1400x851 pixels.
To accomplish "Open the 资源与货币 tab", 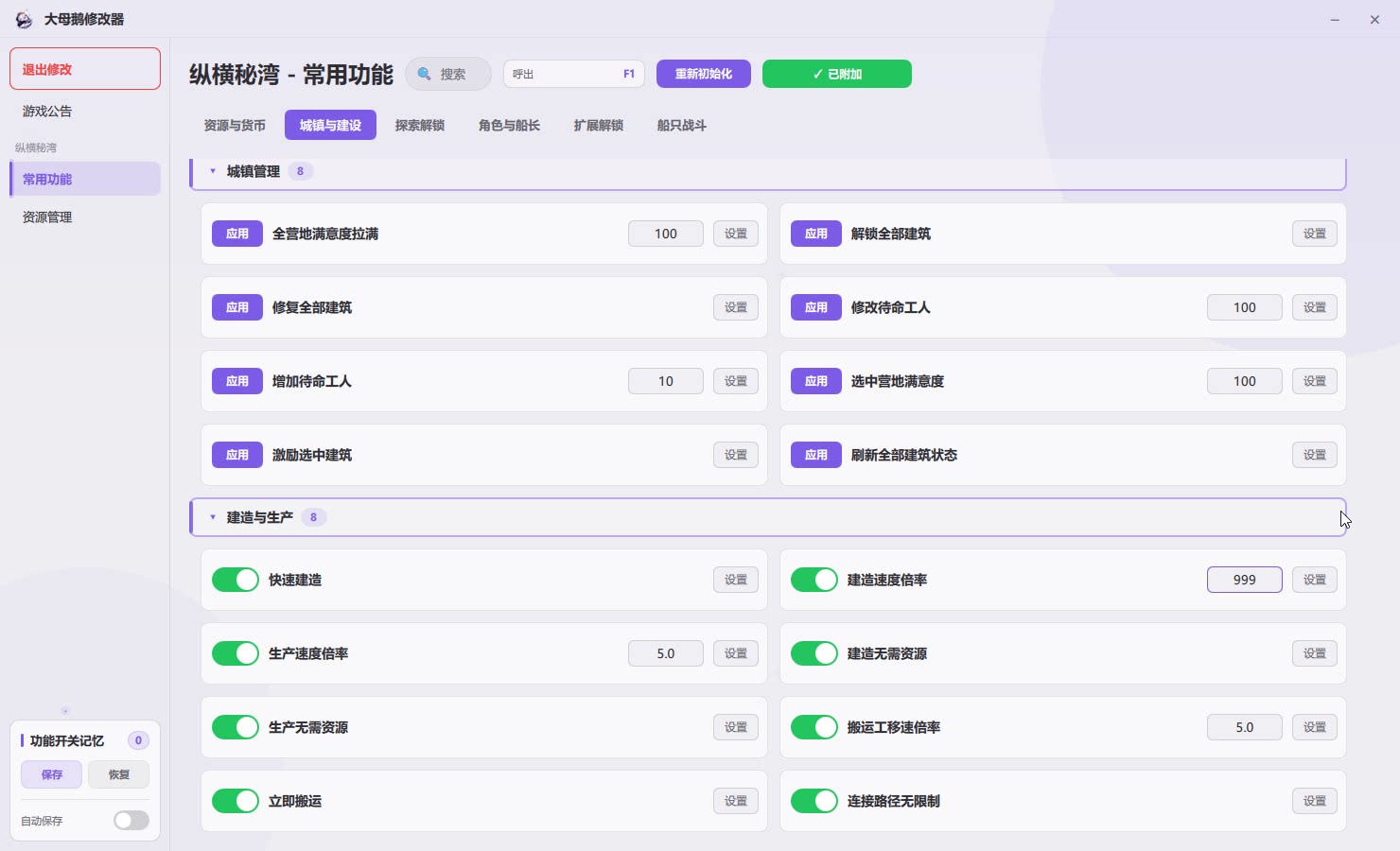I will coord(235,125).
